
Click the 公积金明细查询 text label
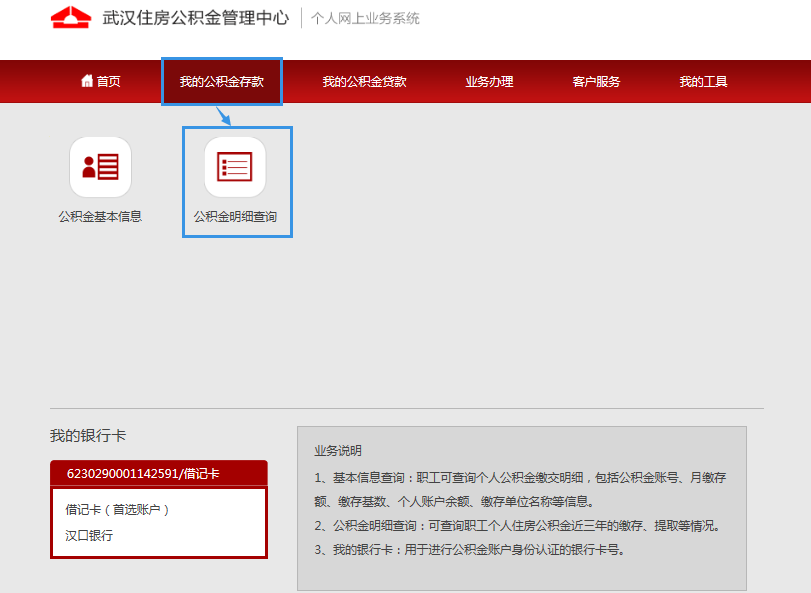point(235,216)
